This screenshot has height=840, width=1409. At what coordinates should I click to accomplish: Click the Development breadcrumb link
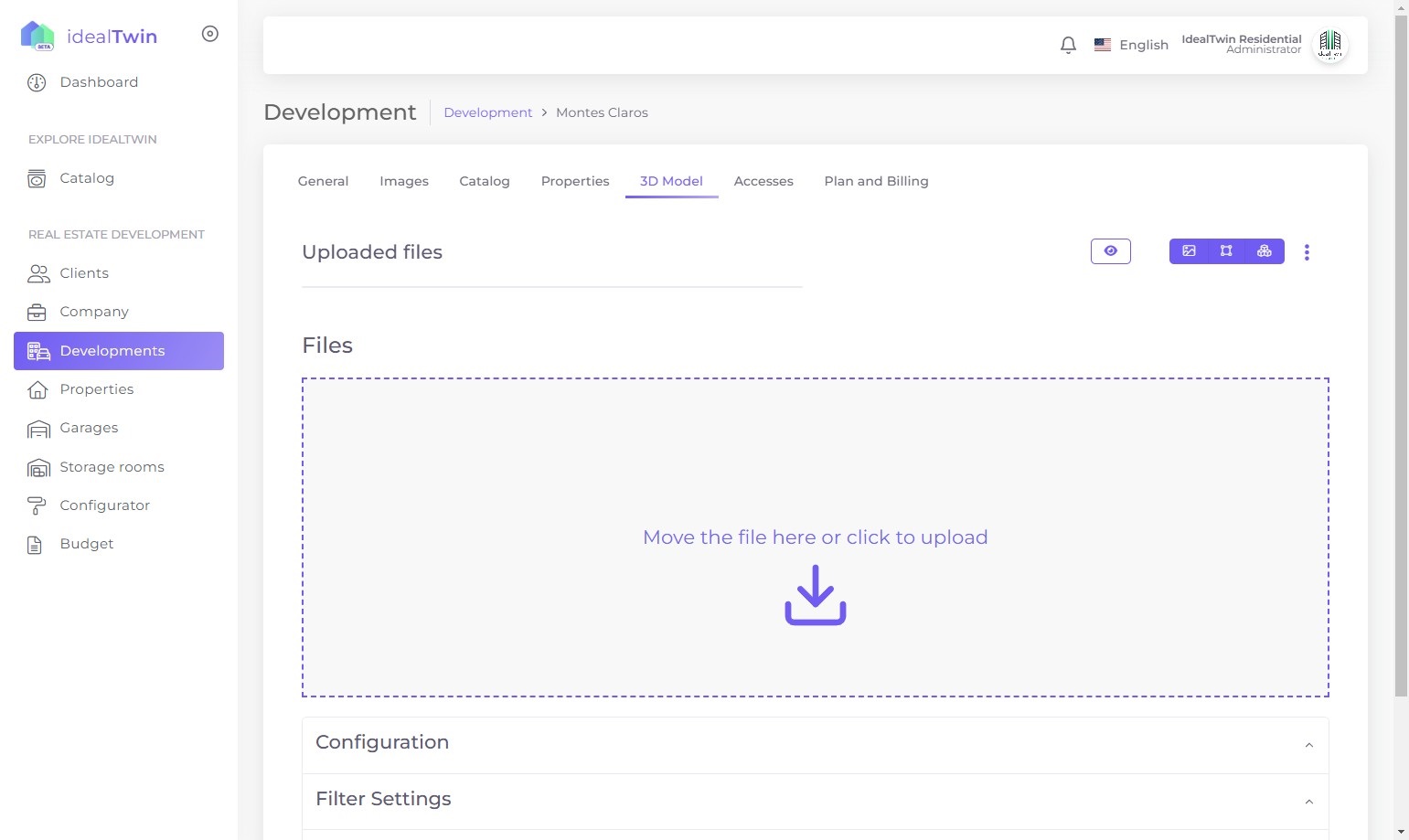pos(487,112)
